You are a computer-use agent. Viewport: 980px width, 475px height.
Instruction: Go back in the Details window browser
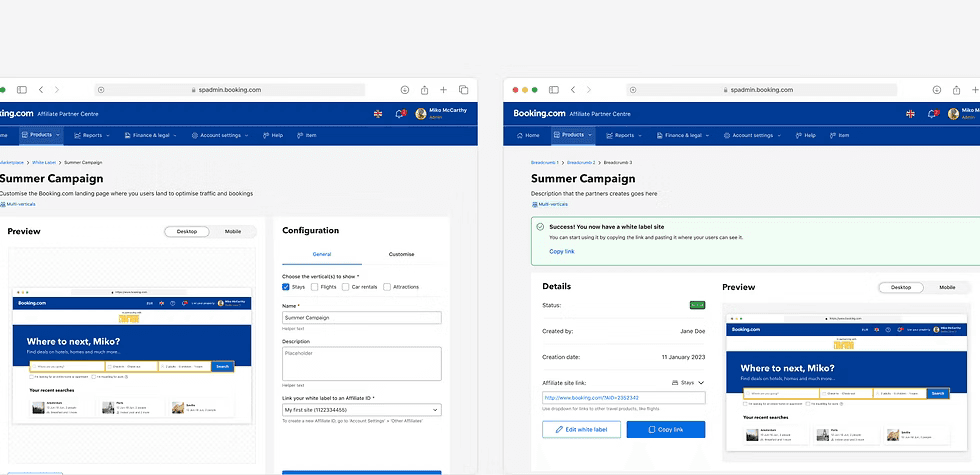pos(572,90)
